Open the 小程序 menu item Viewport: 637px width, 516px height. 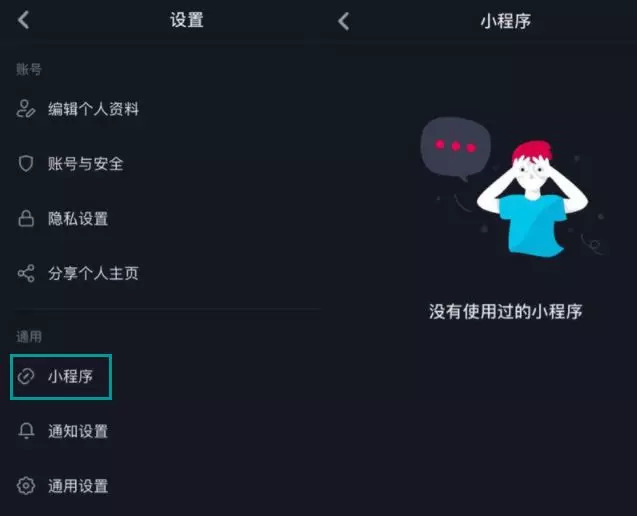61,377
